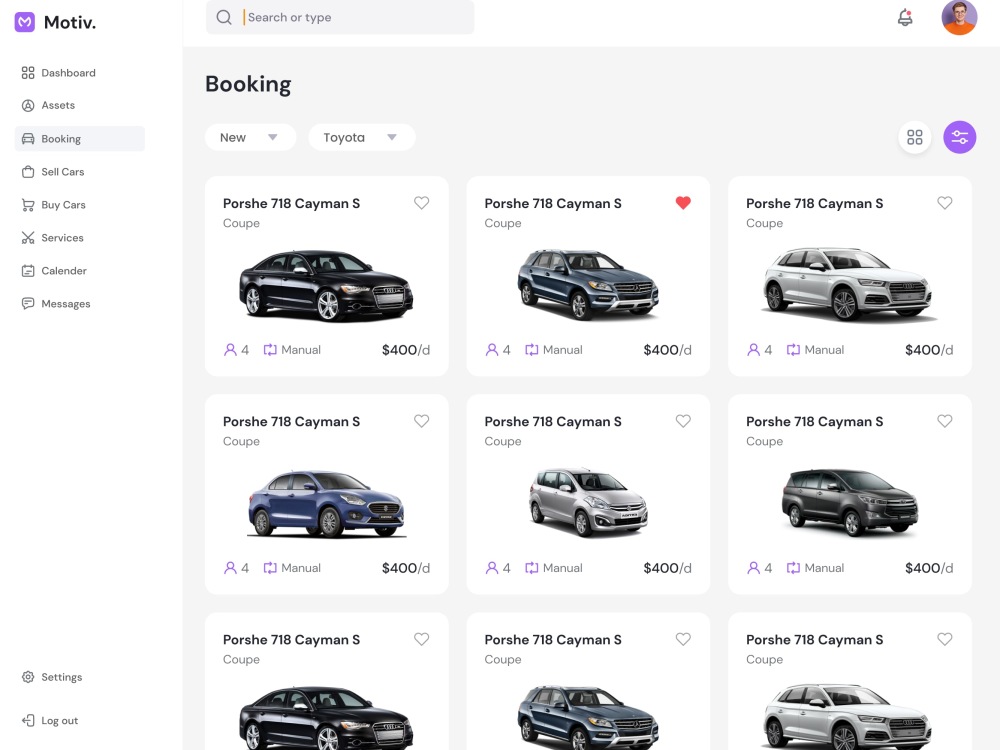Screen dimensions: 1000x750
Task: Favorite the dark gray minivan card
Action: click(945, 421)
